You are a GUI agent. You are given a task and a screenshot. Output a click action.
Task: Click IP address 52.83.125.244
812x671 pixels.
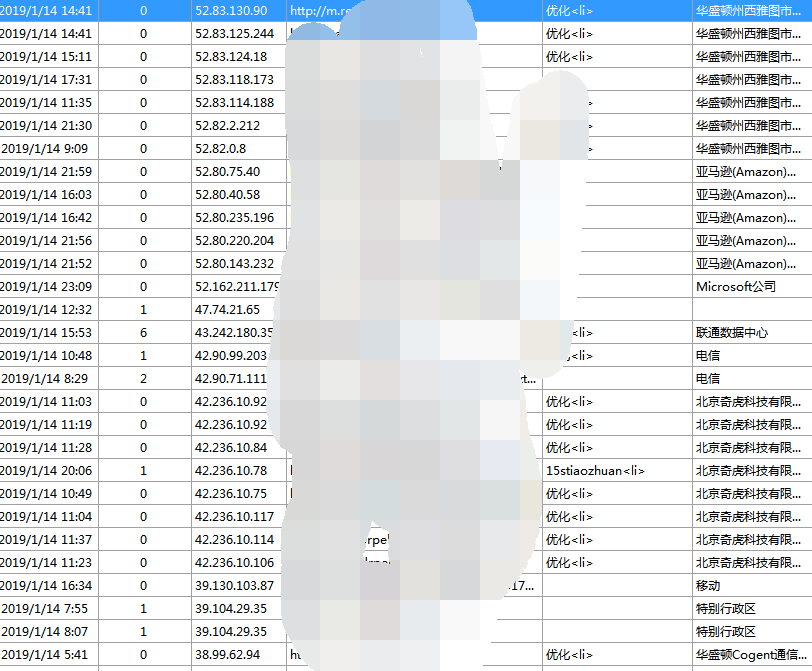pos(234,34)
